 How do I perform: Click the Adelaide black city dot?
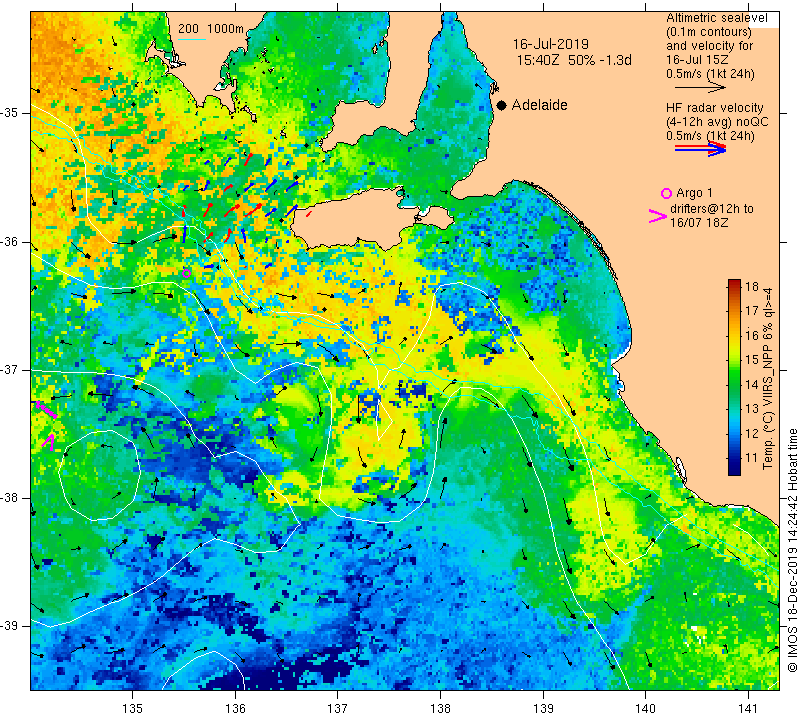pyautogui.click(x=502, y=105)
